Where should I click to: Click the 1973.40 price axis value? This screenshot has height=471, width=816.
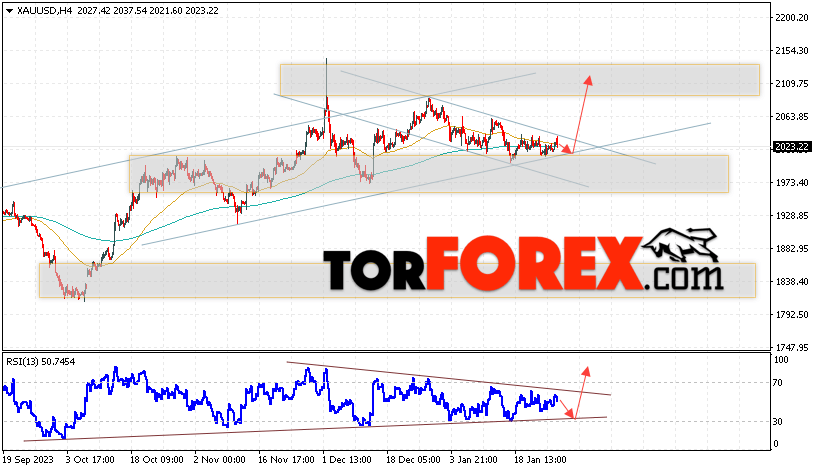[x=792, y=183]
